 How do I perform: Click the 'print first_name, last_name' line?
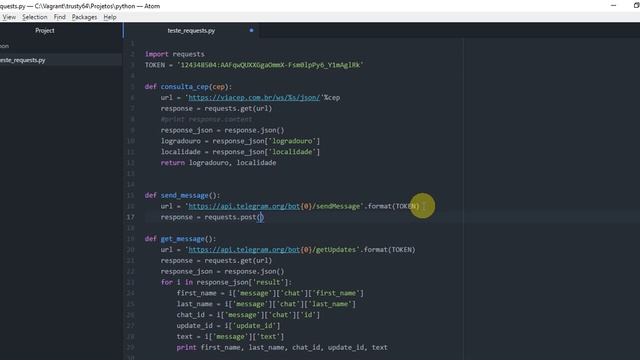tap(282, 347)
